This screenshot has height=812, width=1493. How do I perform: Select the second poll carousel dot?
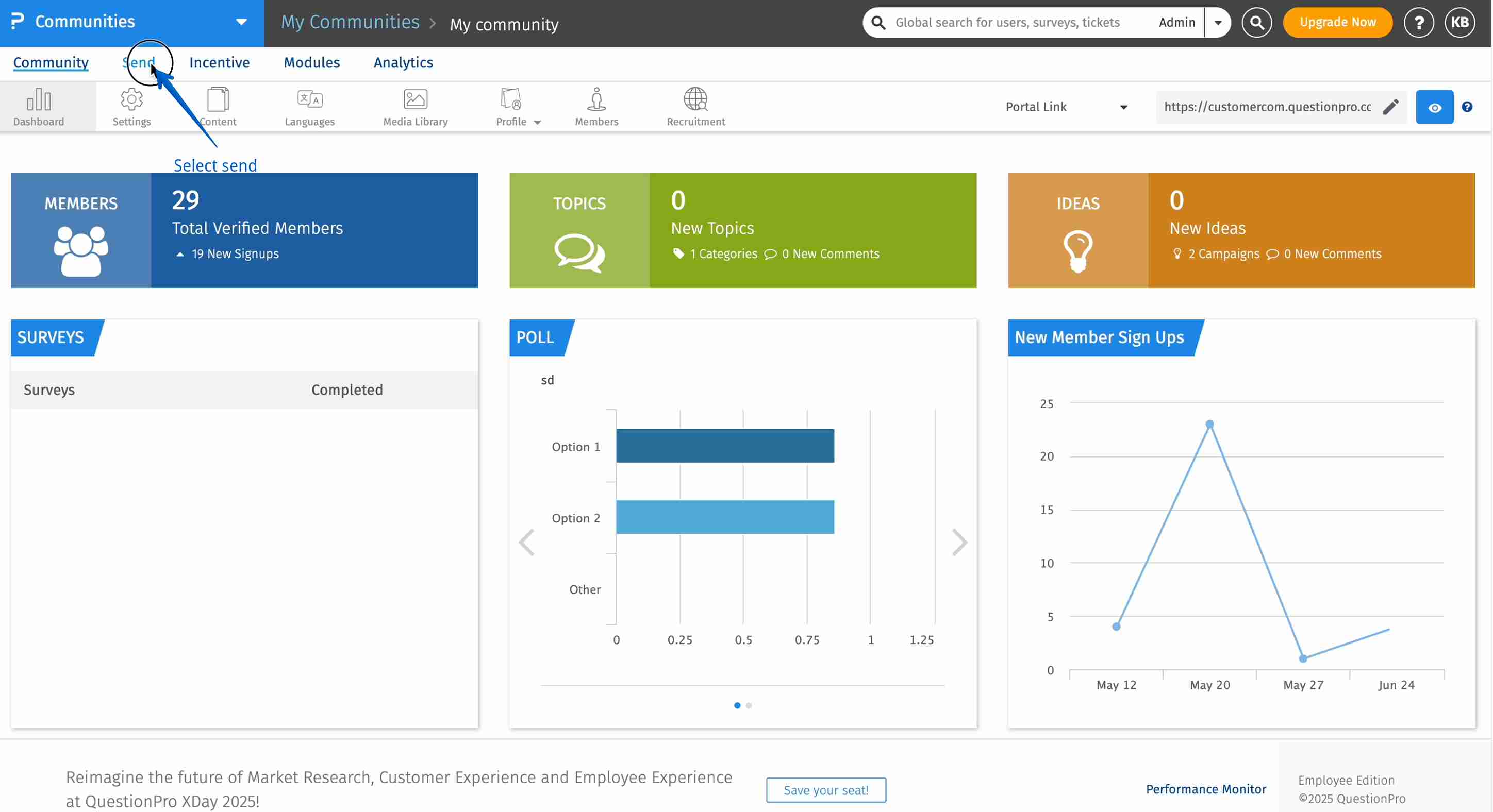pos(749,705)
